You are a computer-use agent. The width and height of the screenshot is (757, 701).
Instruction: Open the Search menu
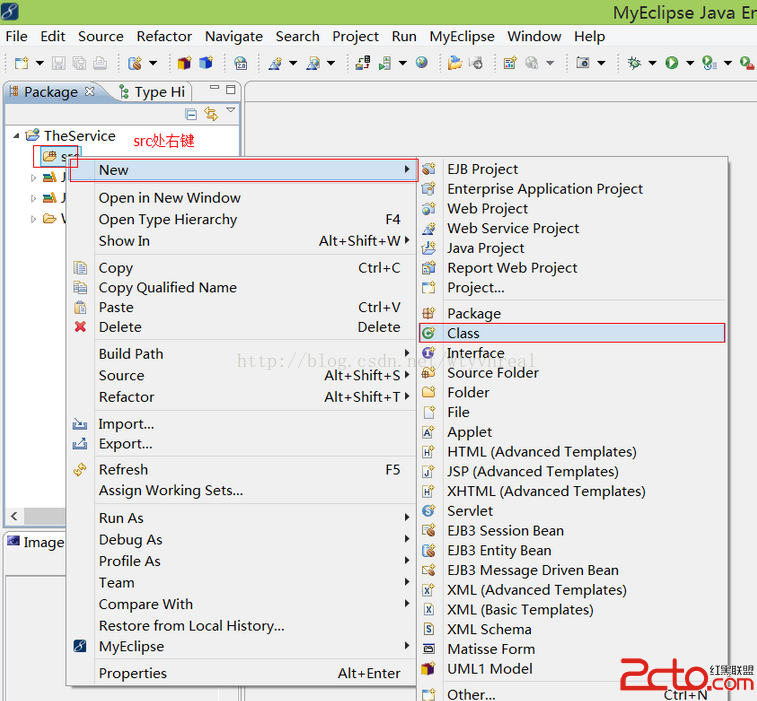297,36
